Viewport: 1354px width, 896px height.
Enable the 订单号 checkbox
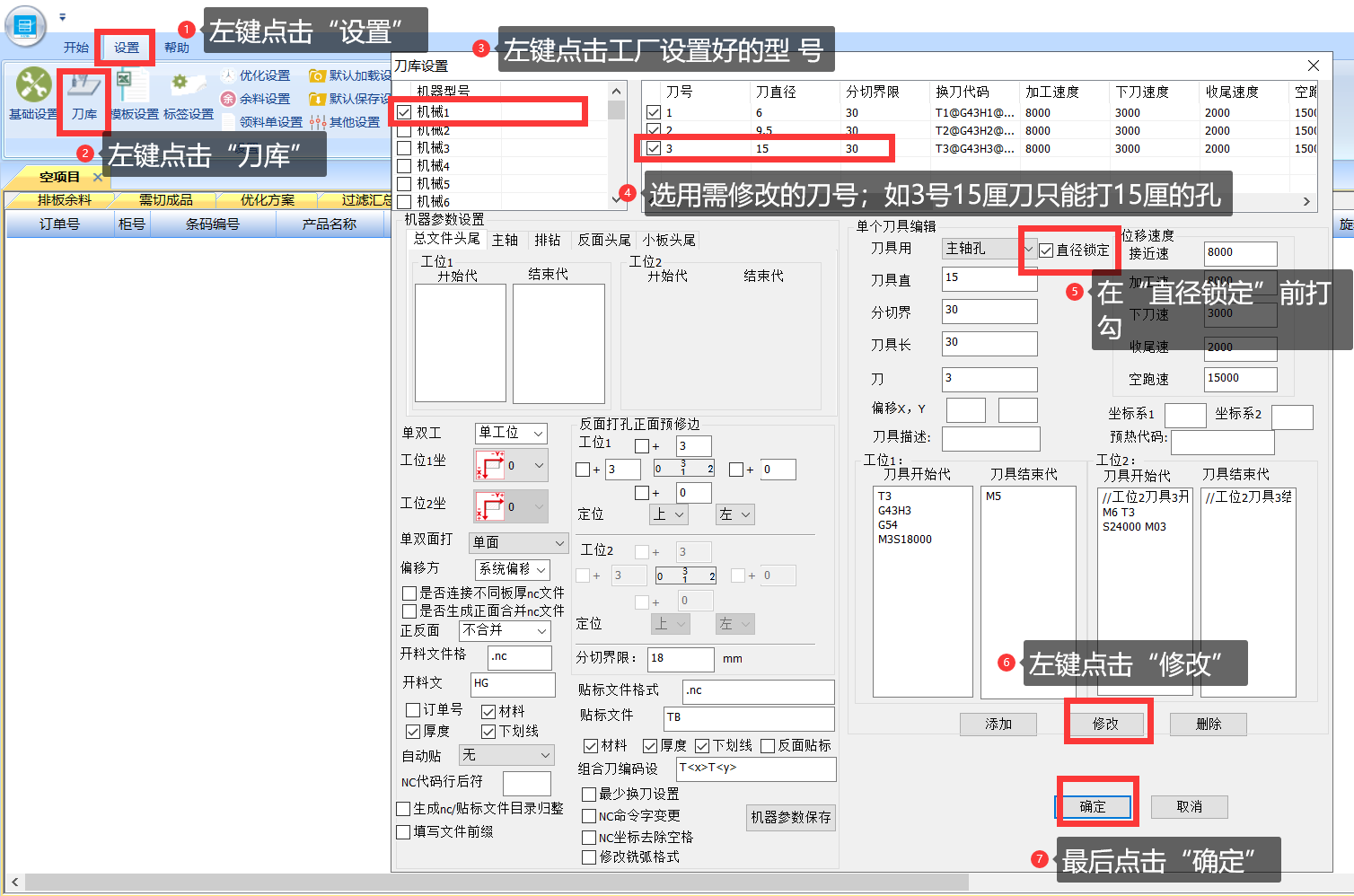tap(413, 710)
